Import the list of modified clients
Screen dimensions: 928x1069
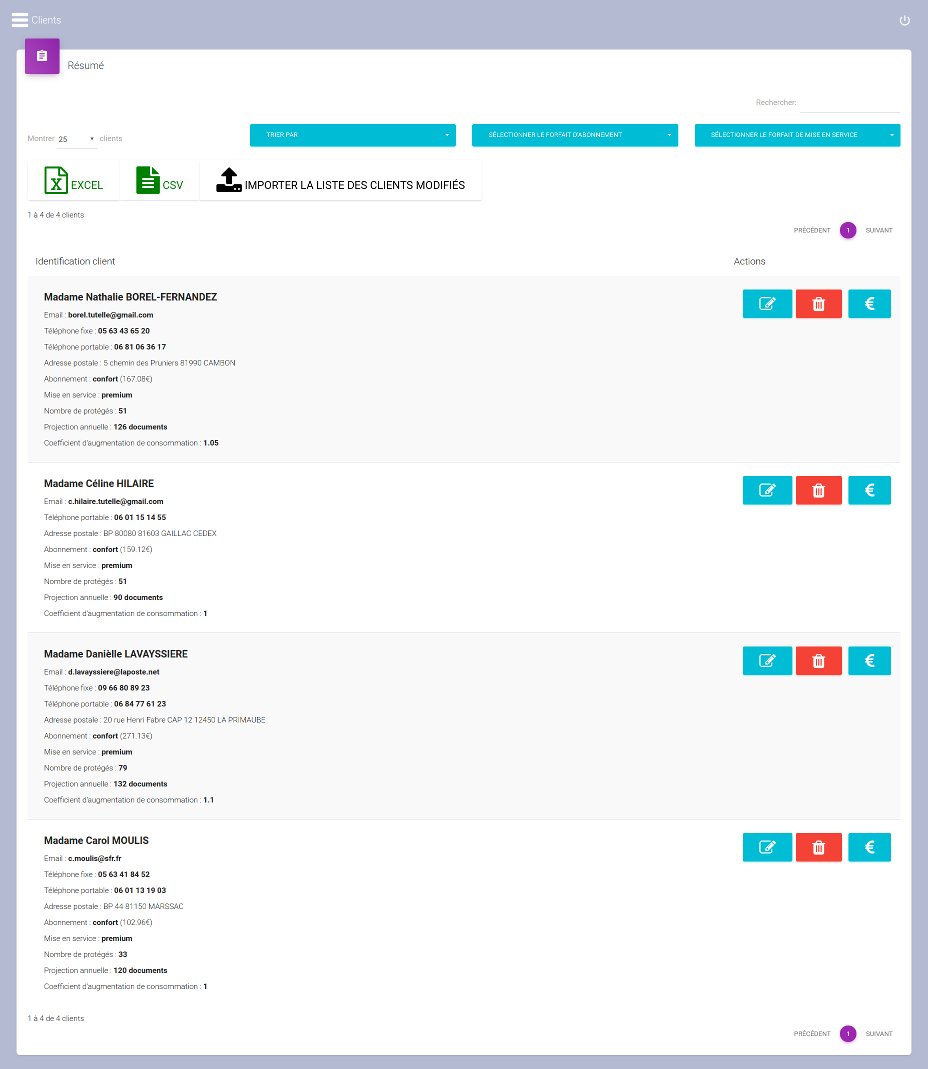pyautogui.click(x=341, y=181)
